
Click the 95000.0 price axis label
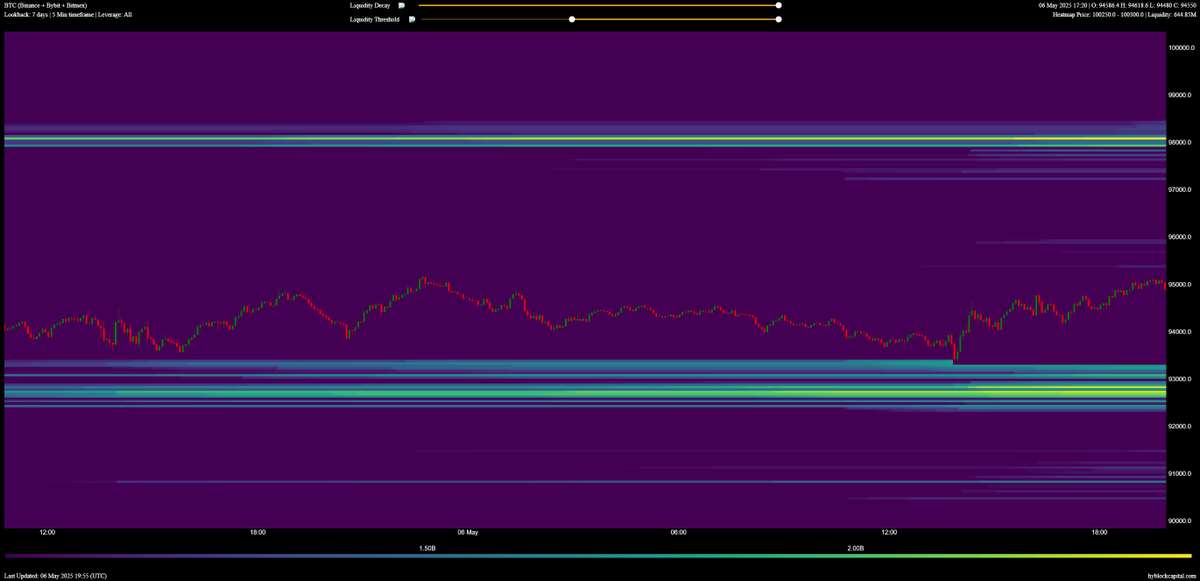(x=1179, y=284)
